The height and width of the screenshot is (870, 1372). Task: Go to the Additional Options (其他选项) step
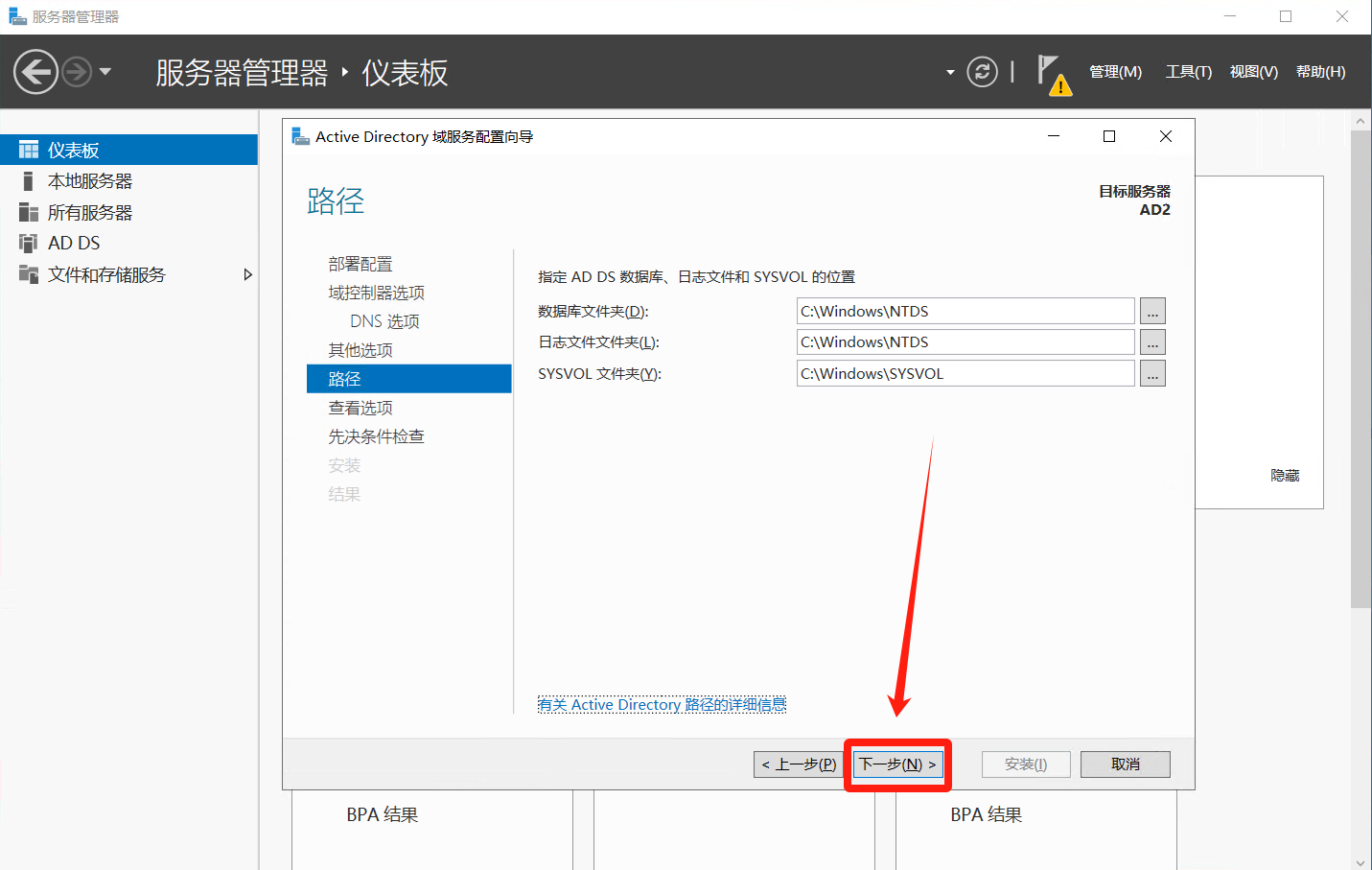click(360, 350)
